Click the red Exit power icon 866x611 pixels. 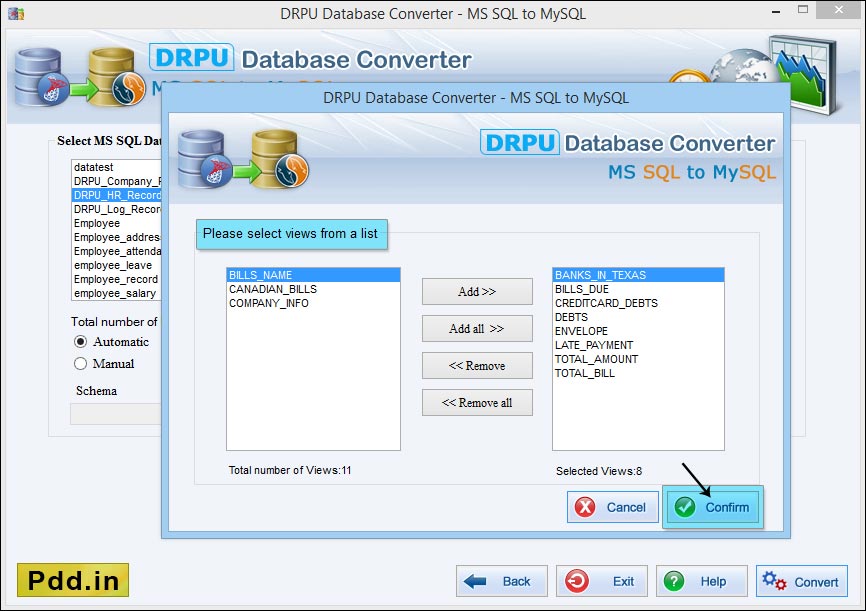577,581
